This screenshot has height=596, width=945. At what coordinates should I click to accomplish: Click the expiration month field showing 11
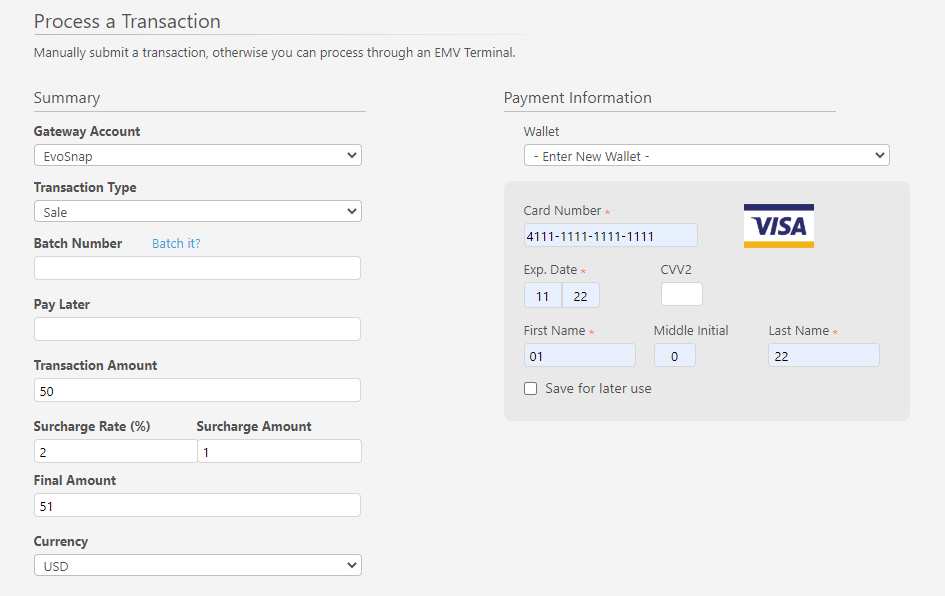[x=542, y=295]
